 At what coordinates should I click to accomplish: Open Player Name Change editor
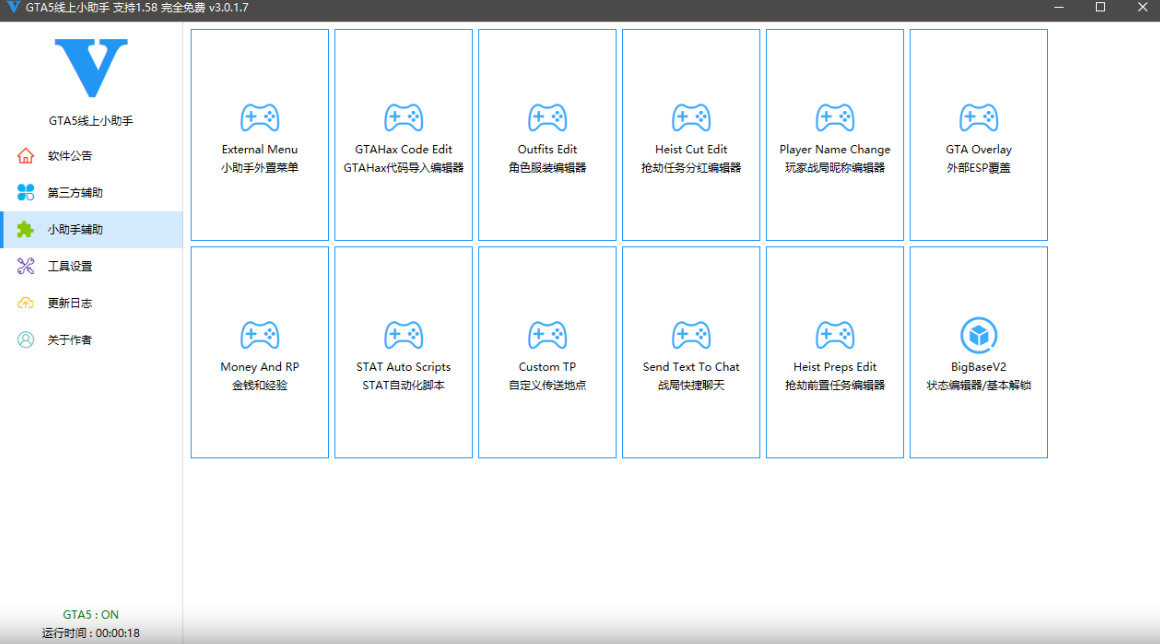click(x=835, y=135)
